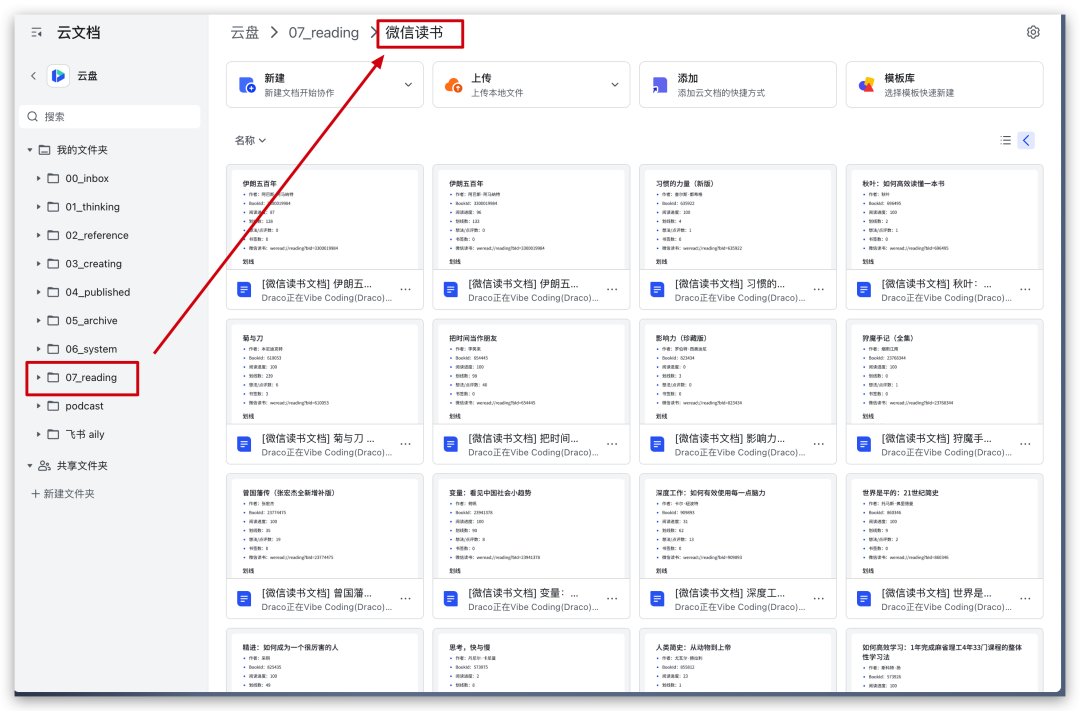Open more options for 曾国藩传 document
The width and height of the screenshot is (1080, 711).
coord(406,599)
